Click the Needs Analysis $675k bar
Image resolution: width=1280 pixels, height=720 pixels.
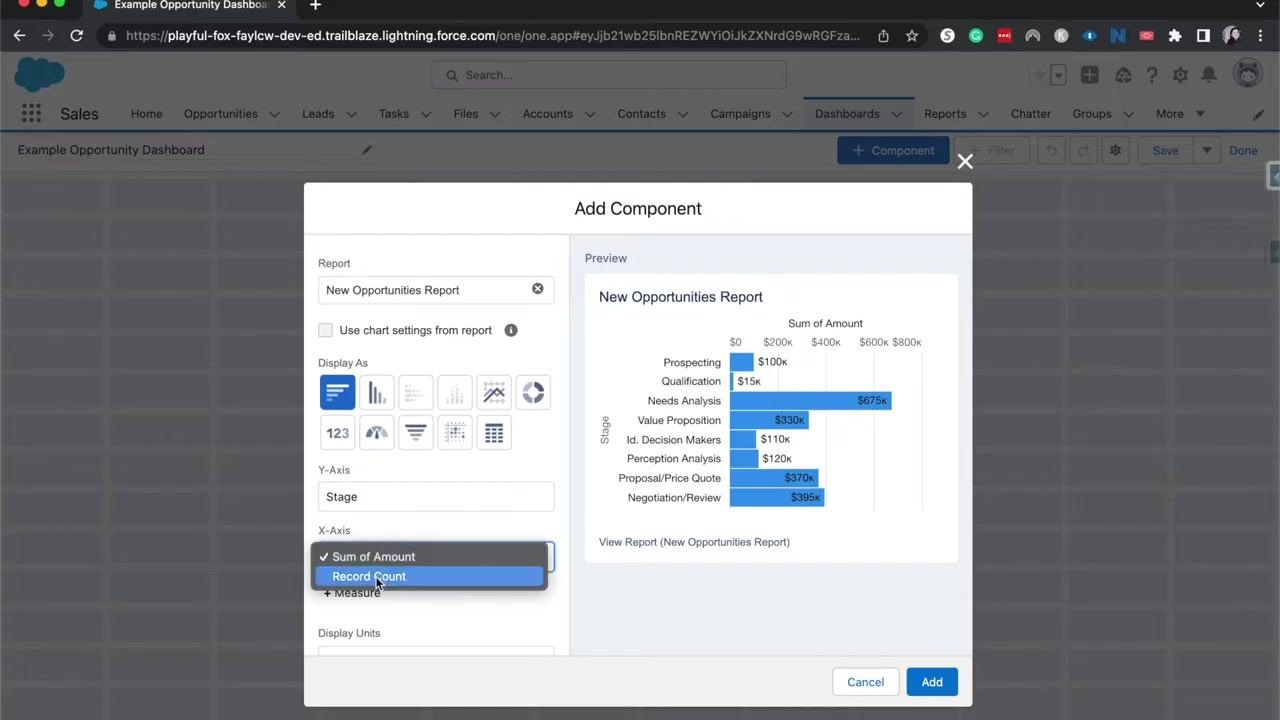810,401
